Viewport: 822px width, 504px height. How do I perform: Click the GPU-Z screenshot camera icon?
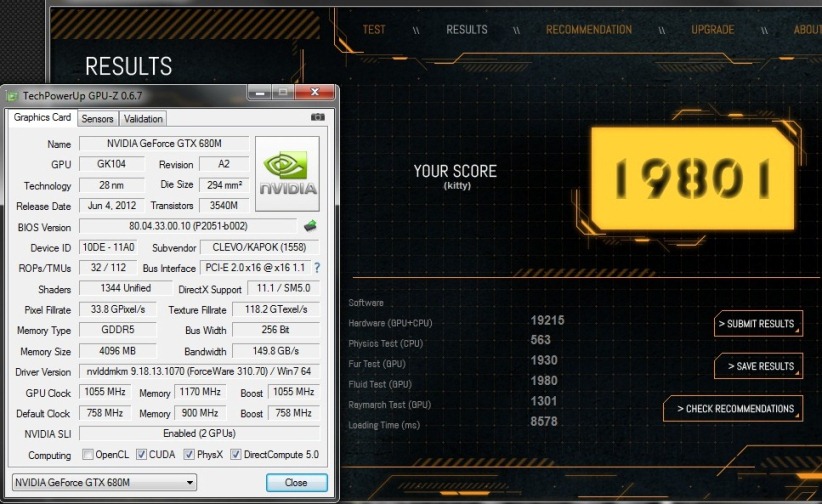pos(318,117)
